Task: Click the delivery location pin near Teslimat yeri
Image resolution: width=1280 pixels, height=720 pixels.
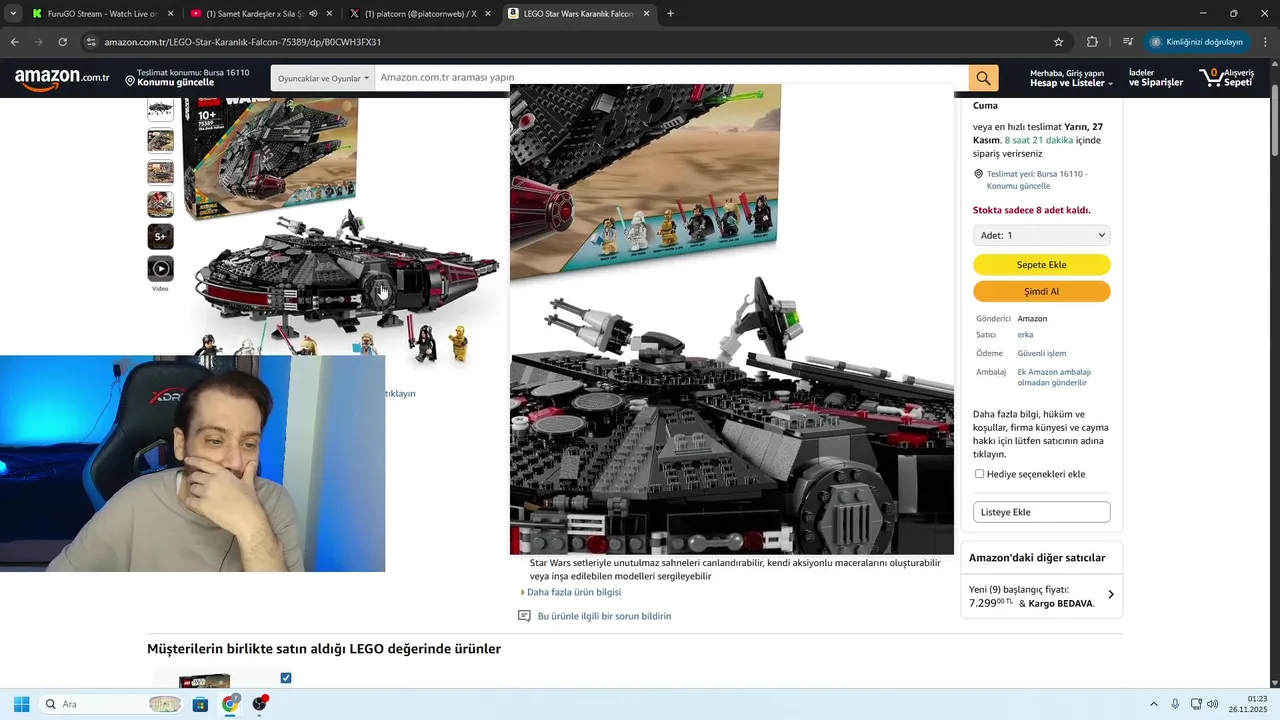Action: click(978, 174)
